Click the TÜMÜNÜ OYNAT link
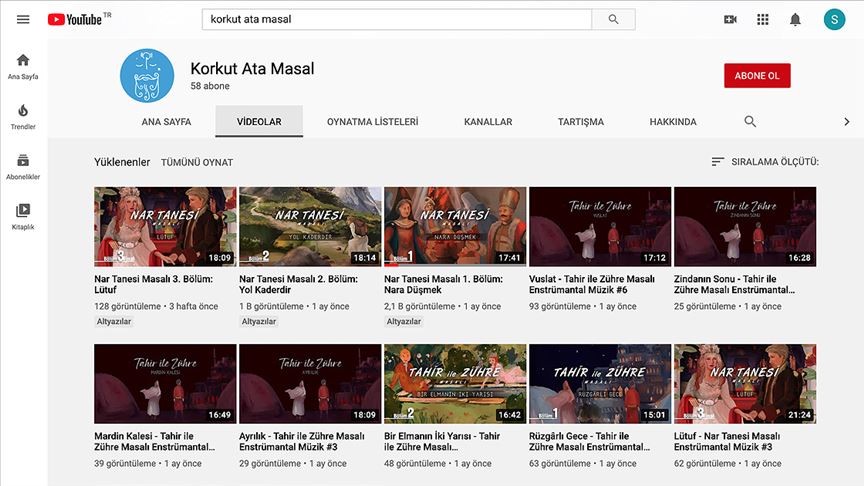The height and width of the screenshot is (486, 864). (x=197, y=162)
